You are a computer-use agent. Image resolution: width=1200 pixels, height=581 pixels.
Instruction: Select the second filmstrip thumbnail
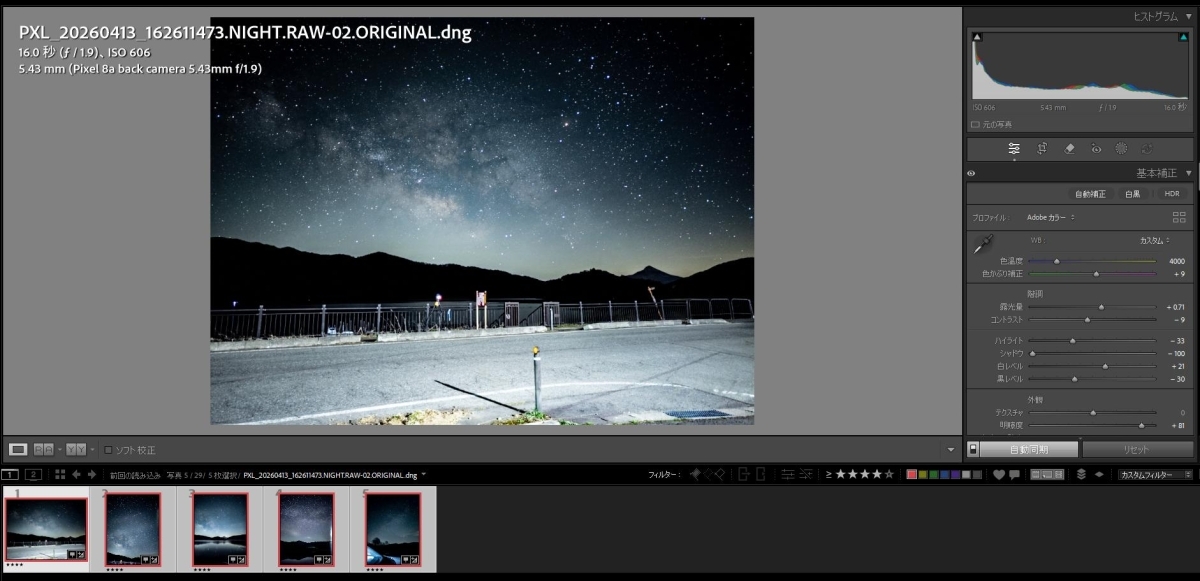click(x=132, y=528)
